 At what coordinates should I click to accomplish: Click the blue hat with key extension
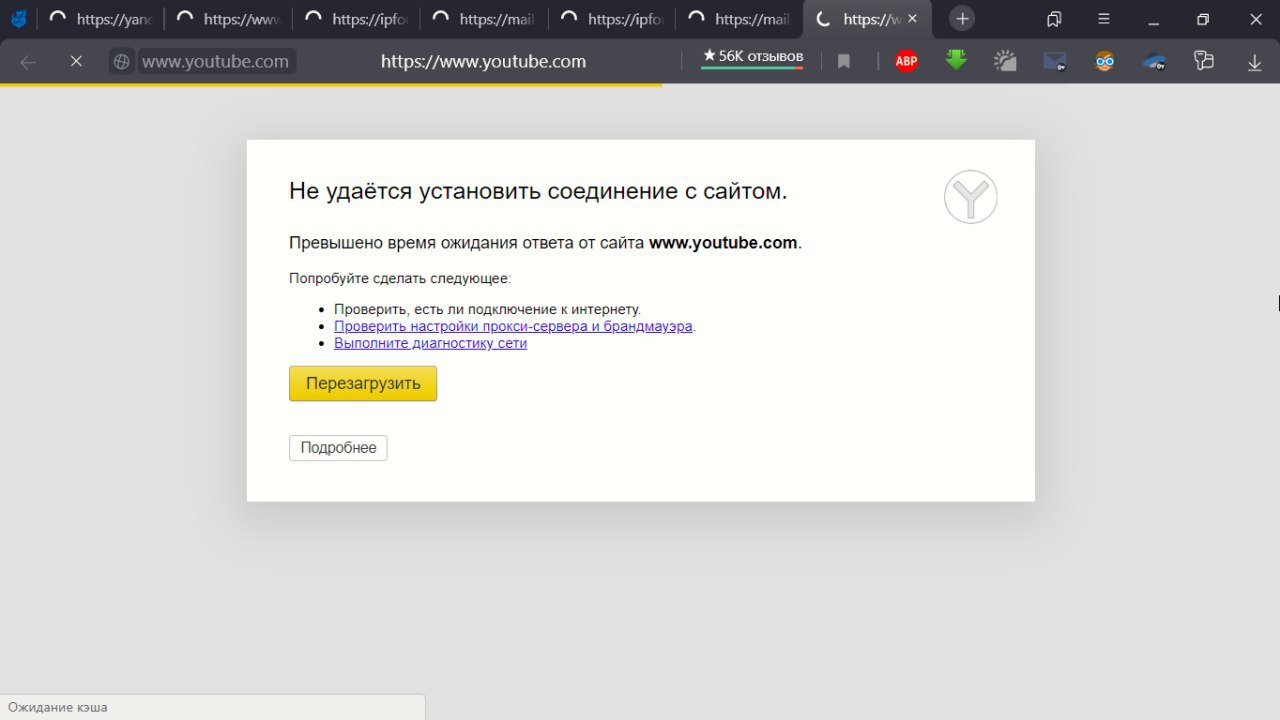coord(1155,62)
